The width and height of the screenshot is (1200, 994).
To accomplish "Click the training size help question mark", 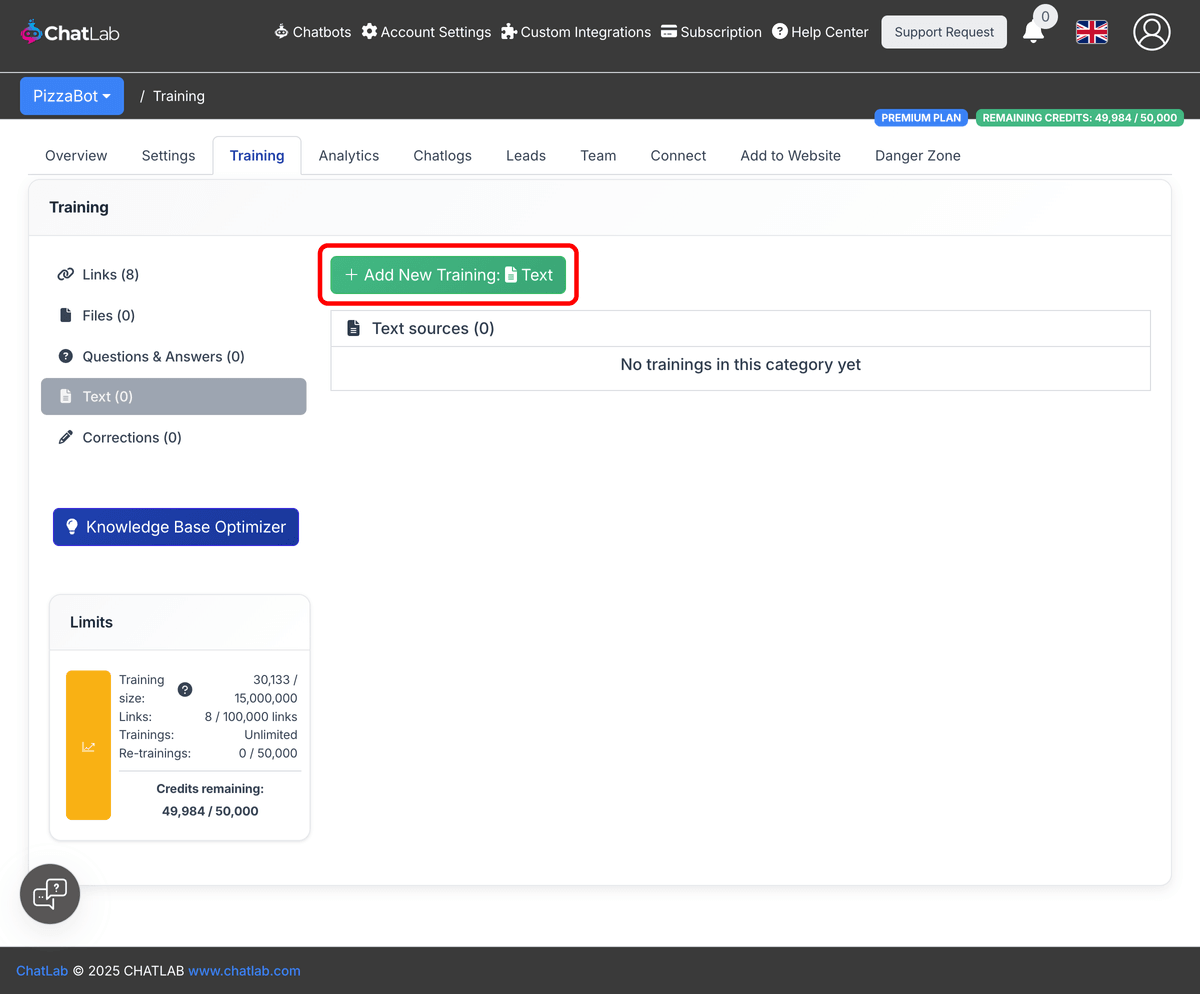I will point(185,689).
